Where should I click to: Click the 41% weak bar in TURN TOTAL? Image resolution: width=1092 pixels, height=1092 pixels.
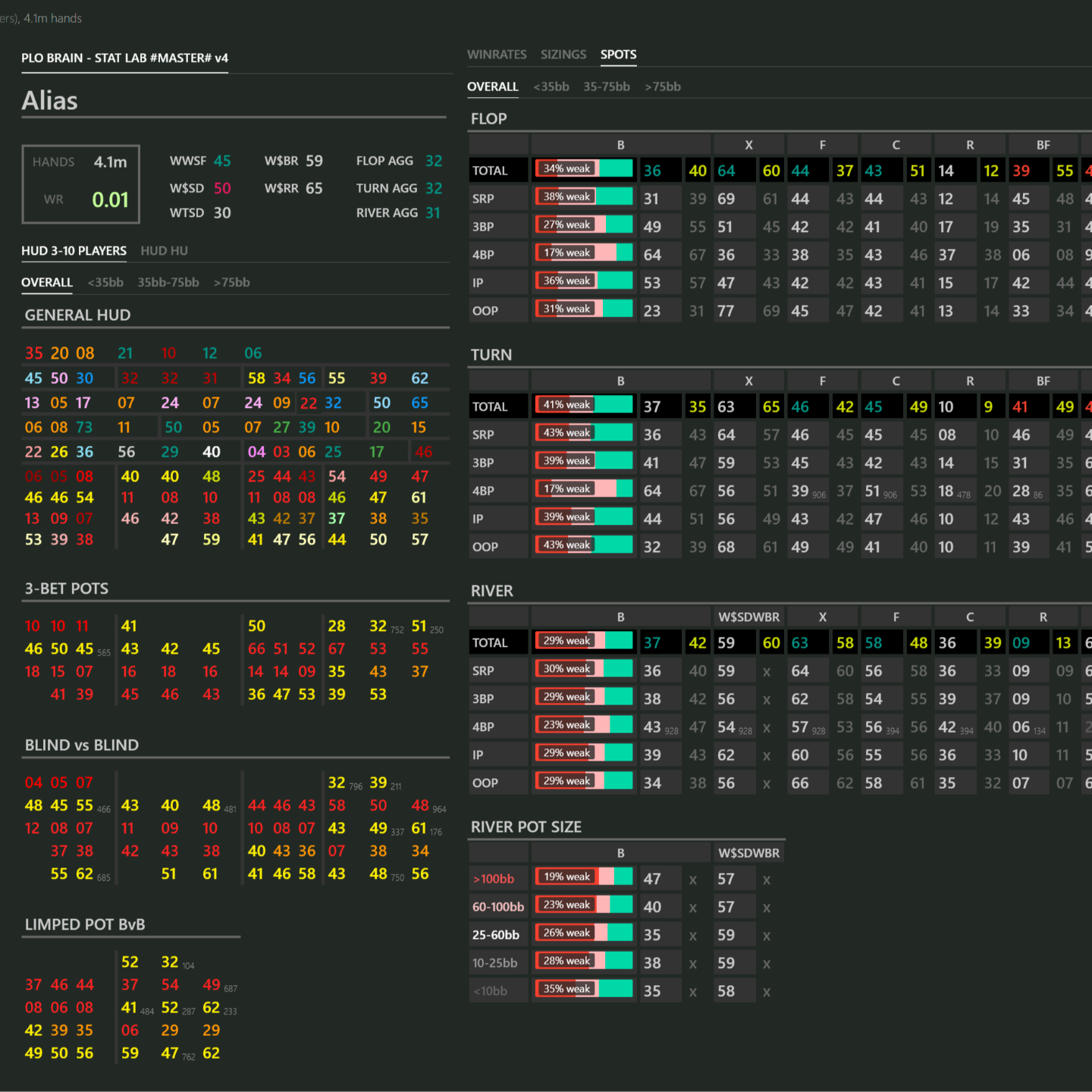tap(583, 404)
